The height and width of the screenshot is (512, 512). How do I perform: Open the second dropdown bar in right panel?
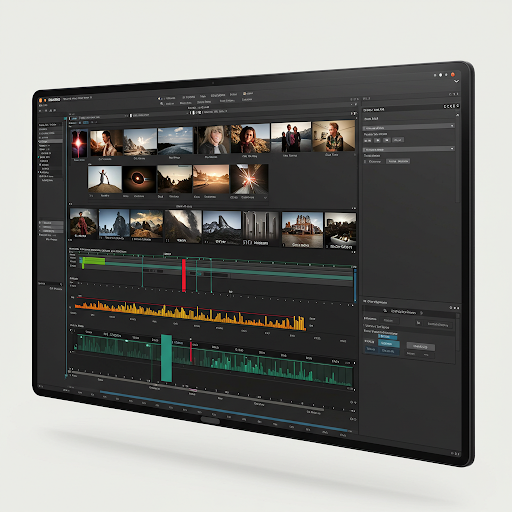(x=409, y=149)
